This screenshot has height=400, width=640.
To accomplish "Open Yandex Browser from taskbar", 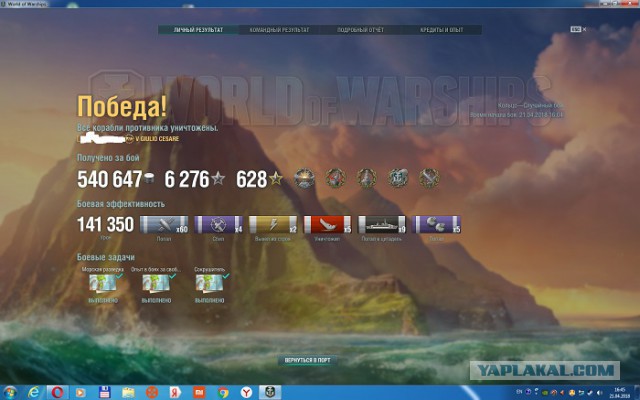I will click(x=246, y=393).
